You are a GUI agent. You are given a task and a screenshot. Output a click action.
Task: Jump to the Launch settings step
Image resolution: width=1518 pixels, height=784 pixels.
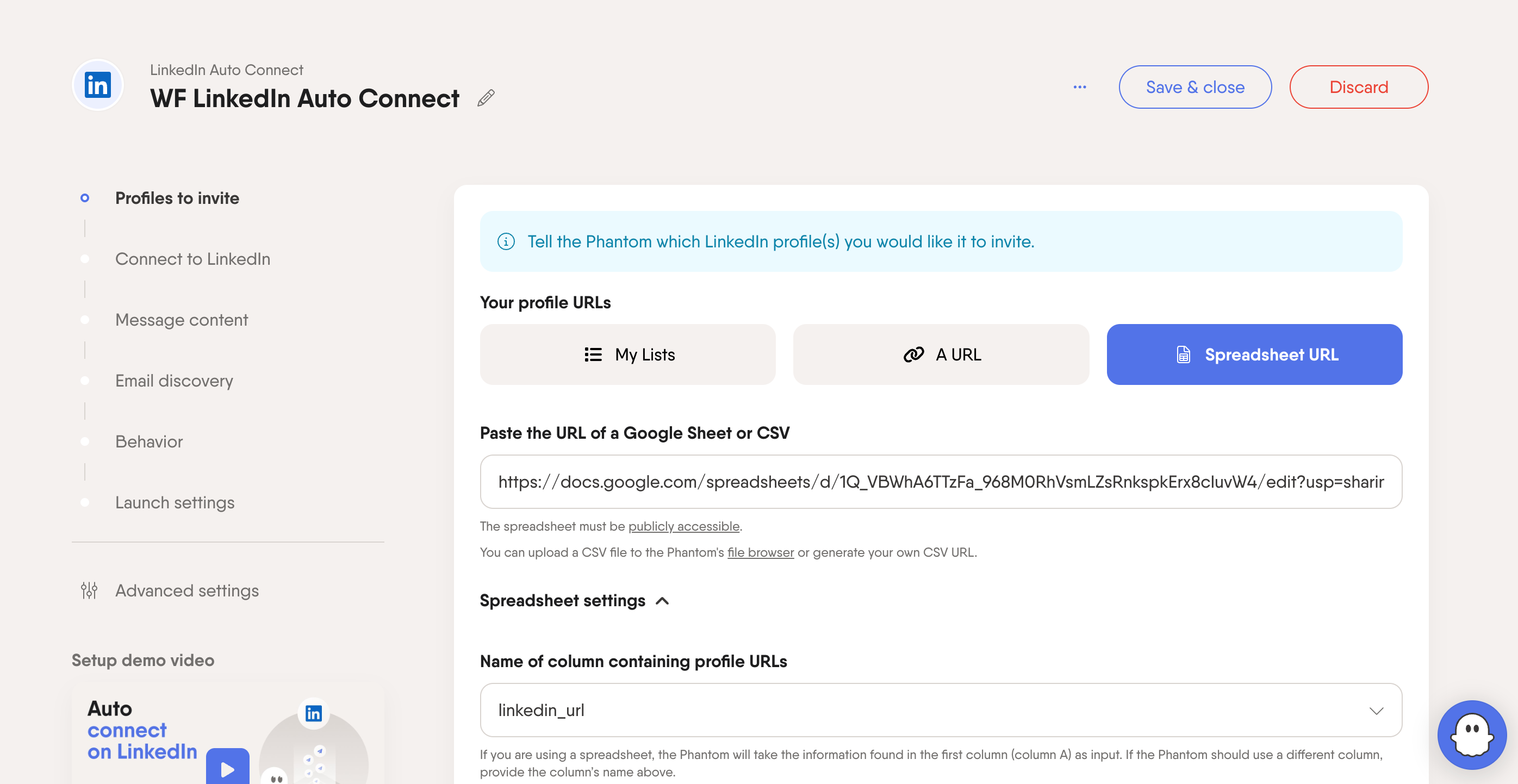tap(175, 502)
